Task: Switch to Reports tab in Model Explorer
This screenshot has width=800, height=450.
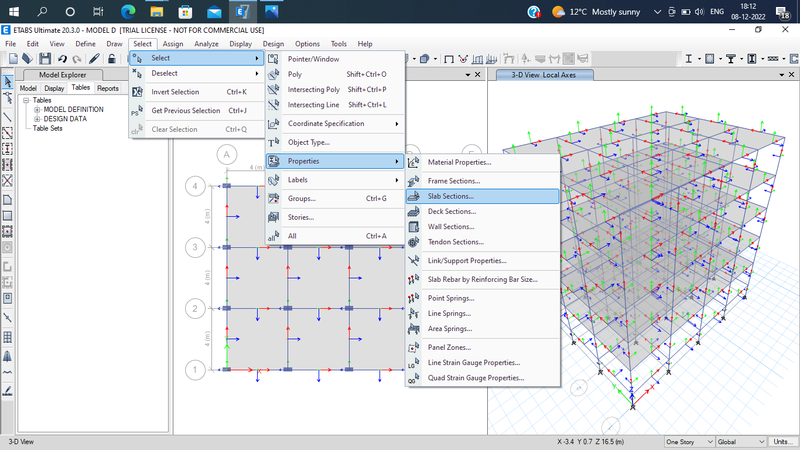Action: click(108, 88)
